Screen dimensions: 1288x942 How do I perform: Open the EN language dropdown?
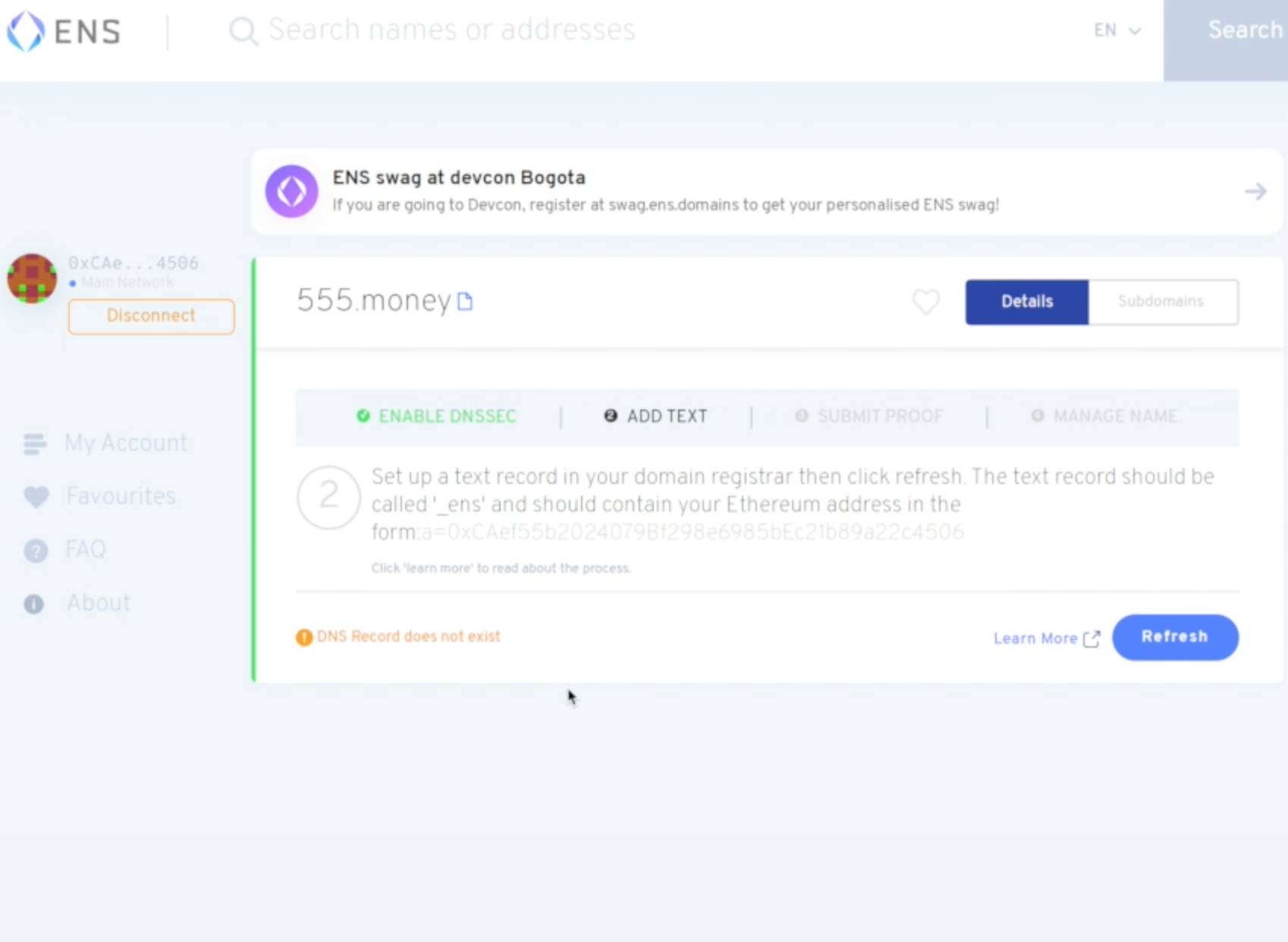click(1117, 31)
